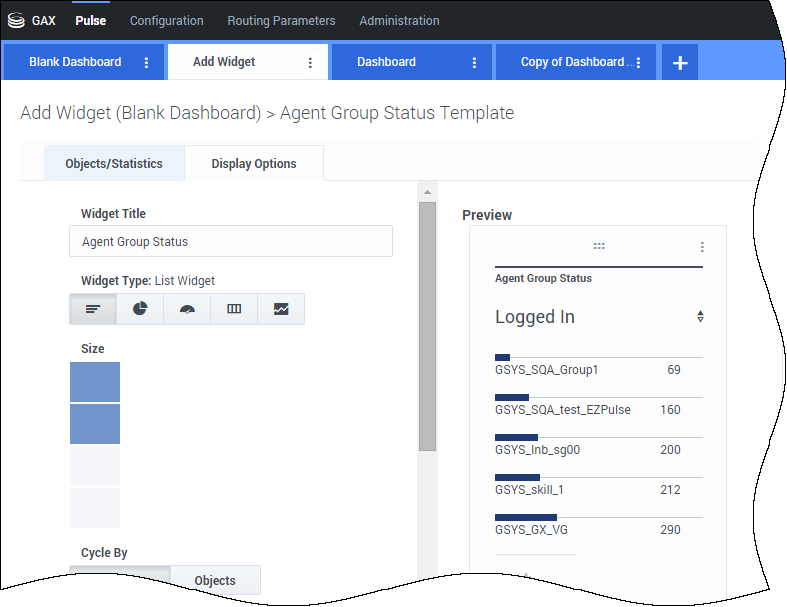The height and width of the screenshot is (607, 787).
Task: Change the Logged In statistic selector arrows
Action: [700, 317]
